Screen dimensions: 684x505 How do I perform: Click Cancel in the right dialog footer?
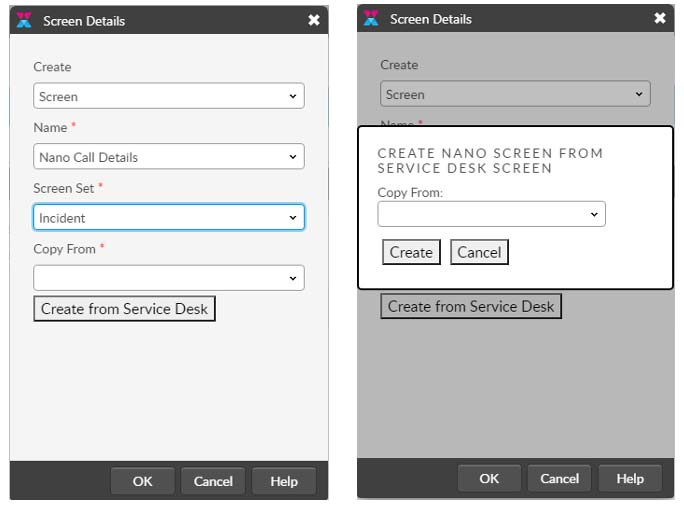560,479
